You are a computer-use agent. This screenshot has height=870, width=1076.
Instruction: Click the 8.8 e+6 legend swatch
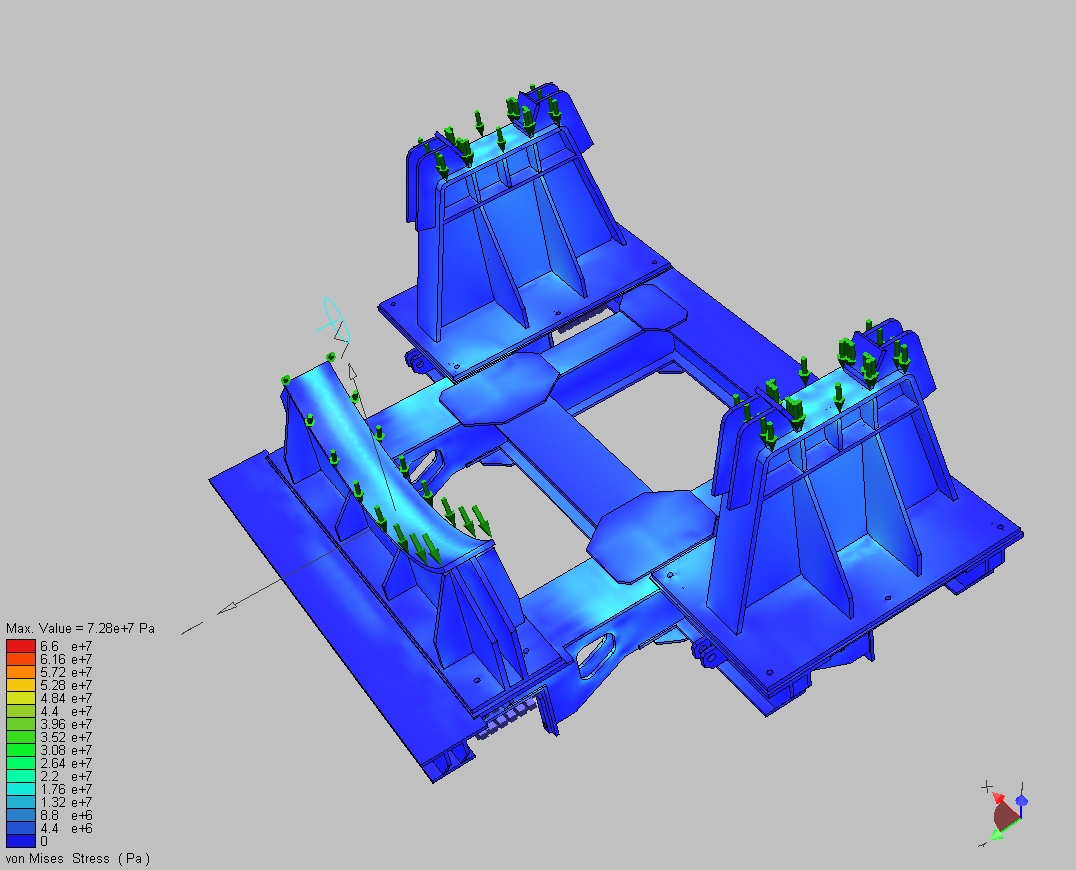[21, 816]
